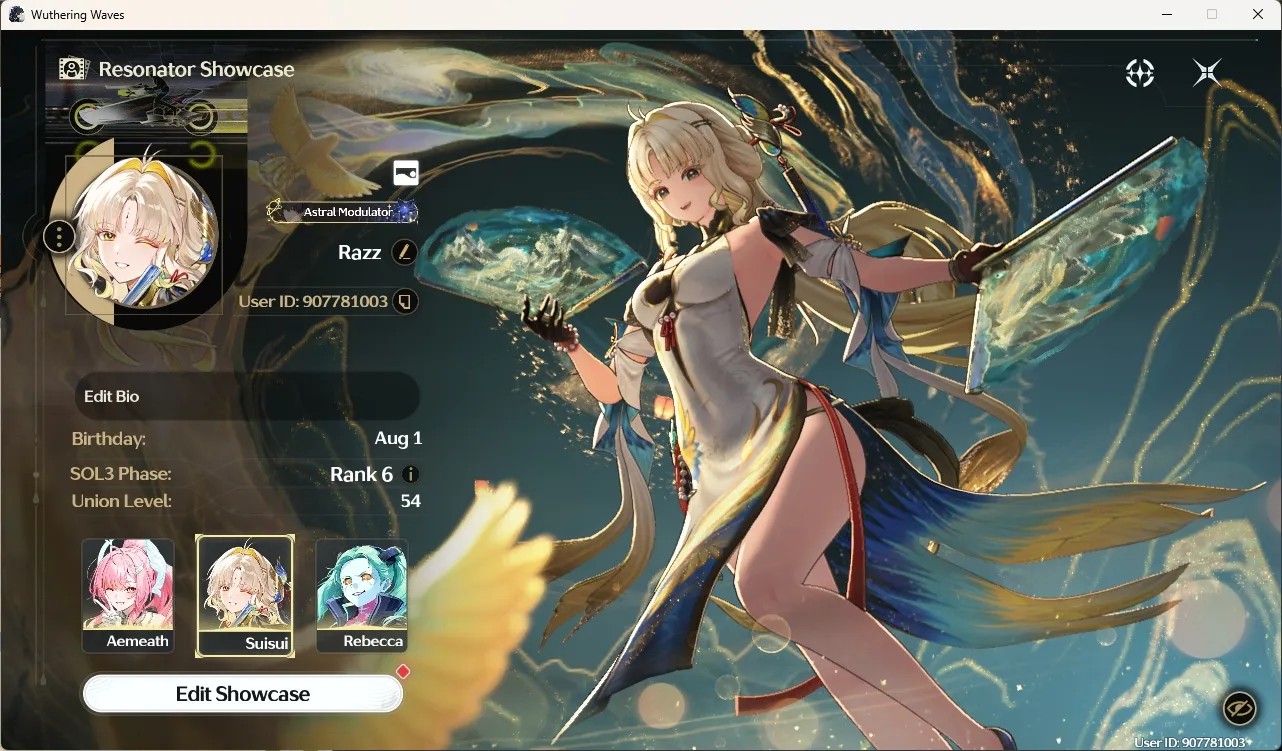Screen dimensions: 1282x751
Task: Open the three-dot menu on the avatar
Action: [60, 237]
